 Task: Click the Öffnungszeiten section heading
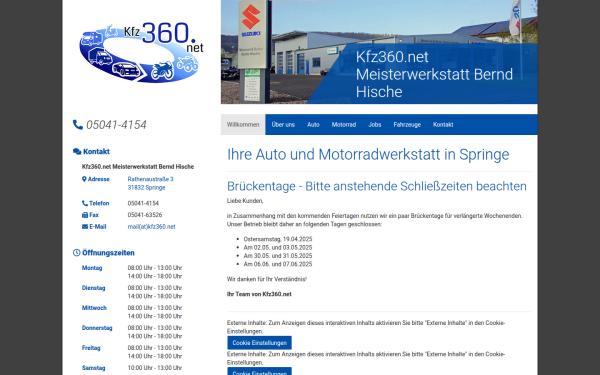(x=108, y=253)
